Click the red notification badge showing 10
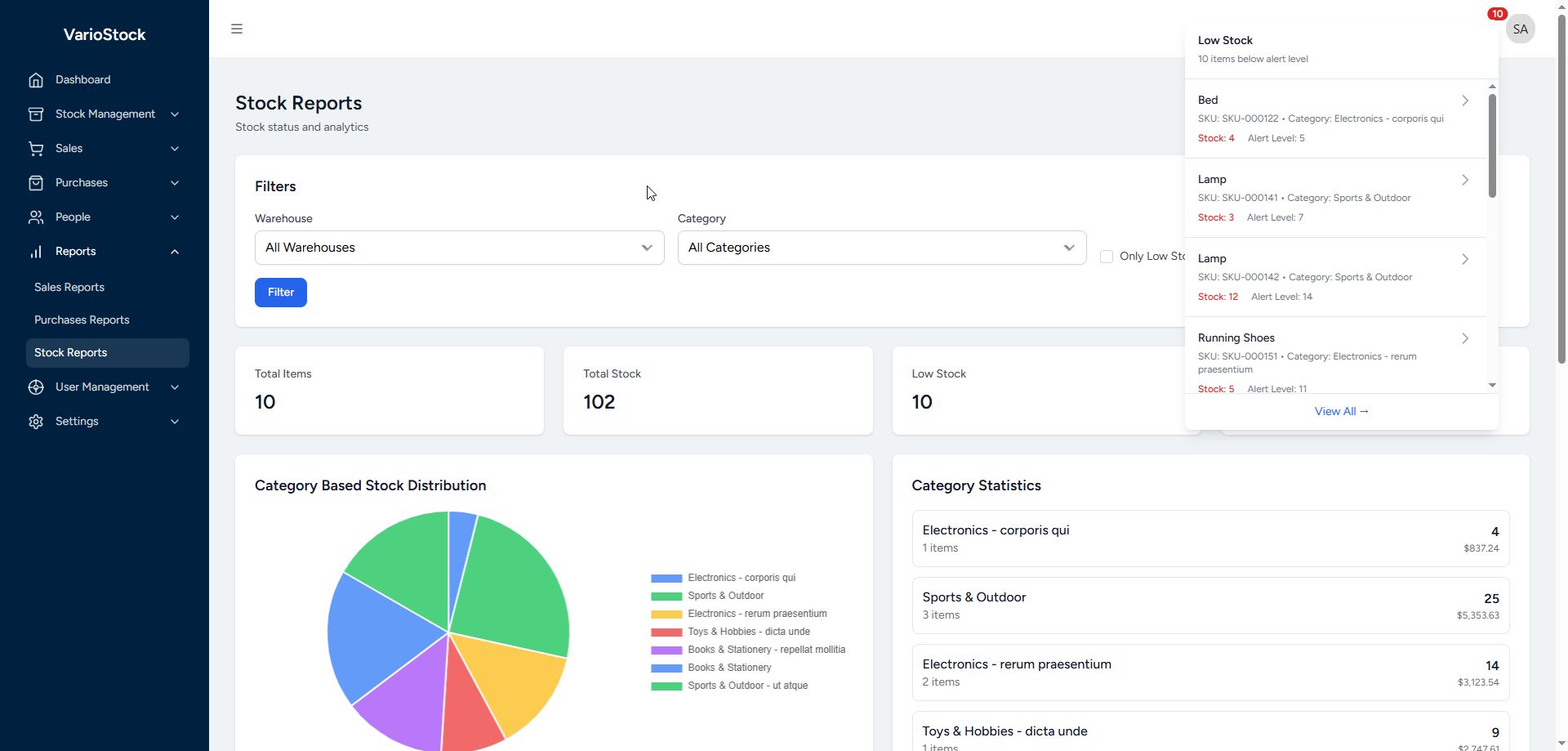 pos(1497,14)
